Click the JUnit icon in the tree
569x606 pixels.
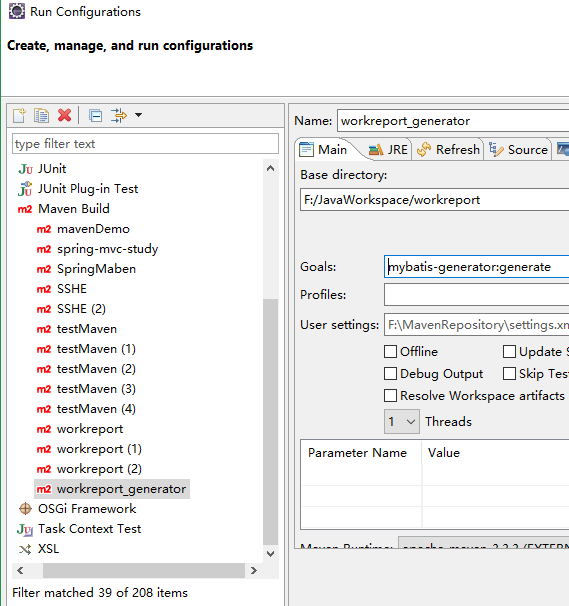(26, 169)
